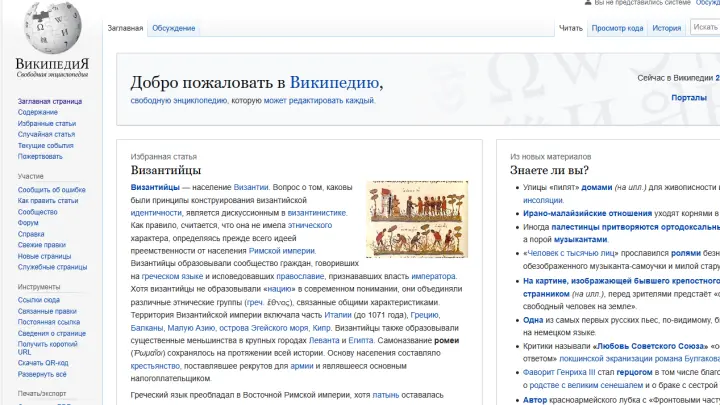The height and width of the screenshot is (405, 720).
Task: Click Сообщить об ошибке link
Action: pos(51,190)
